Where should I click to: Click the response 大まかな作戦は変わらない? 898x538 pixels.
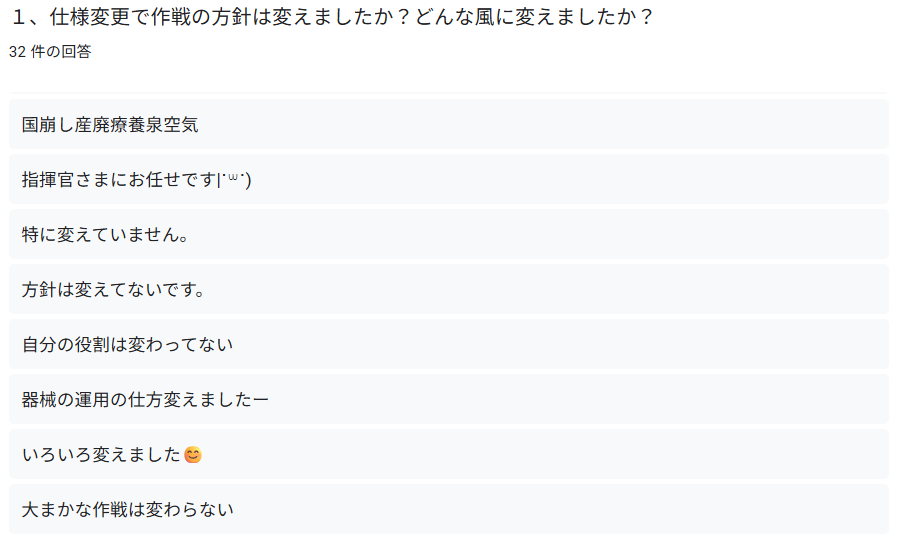click(x=449, y=509)
